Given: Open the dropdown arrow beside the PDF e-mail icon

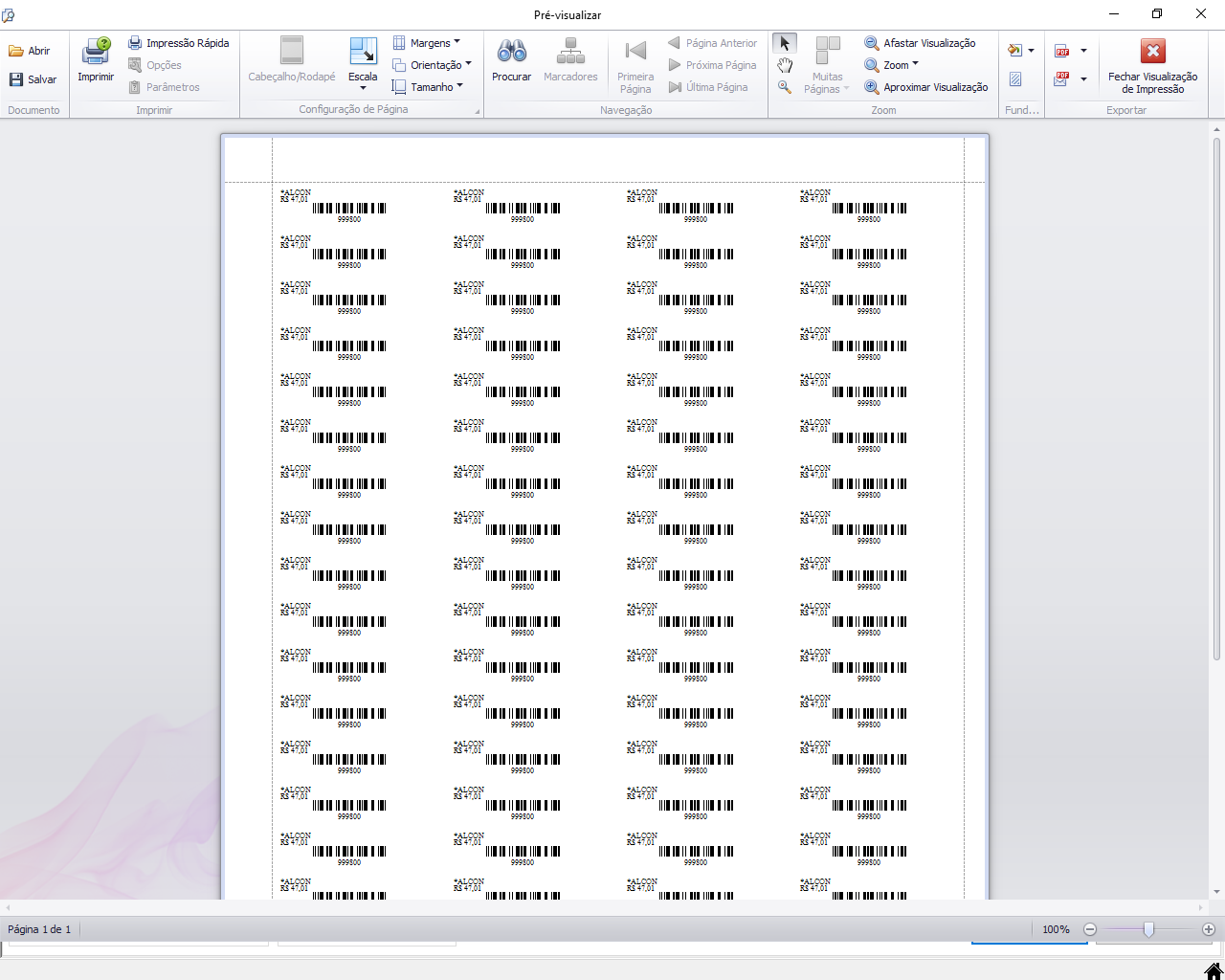Looking at the screenshot, I should click(x=1083, y=79).
